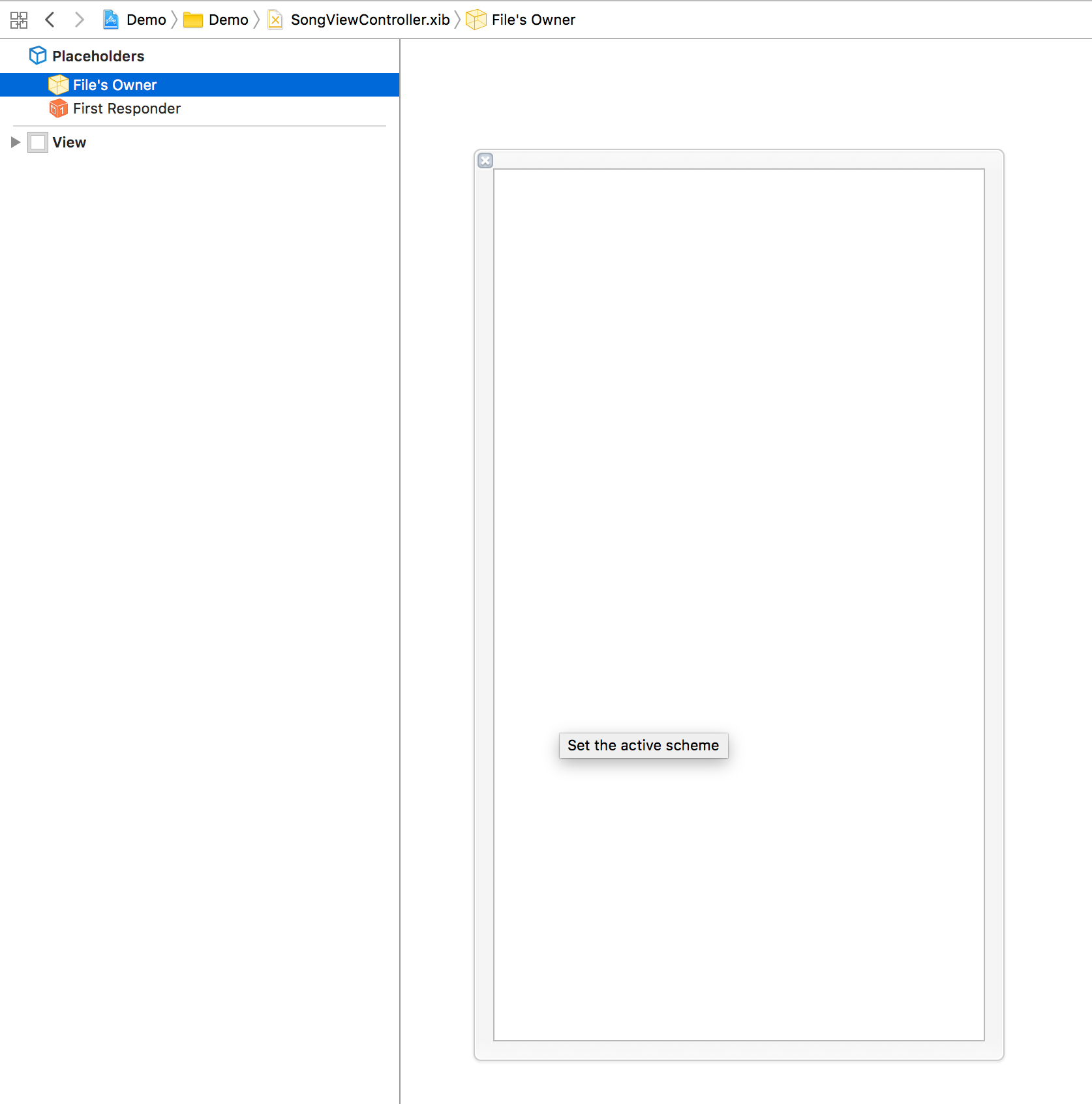Click the File's Owner yellow cube icon

59,84
